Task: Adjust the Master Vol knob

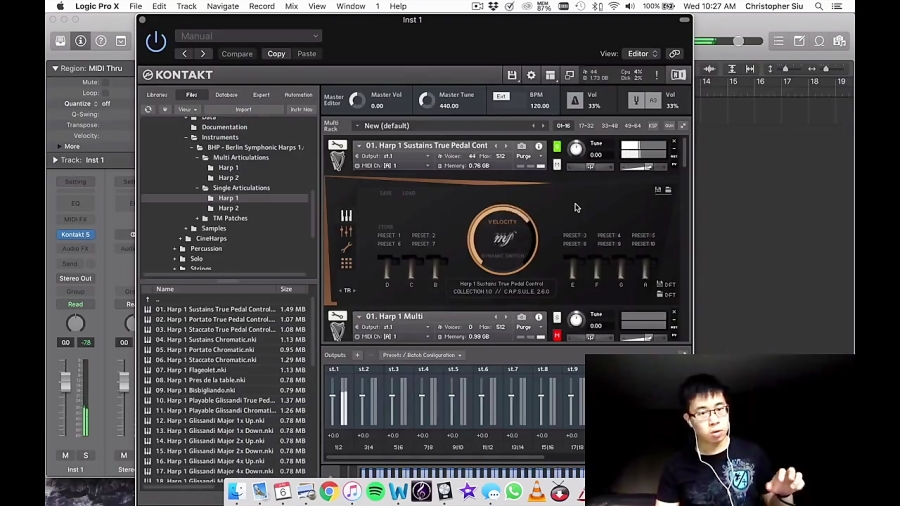Action: (x=356, y=100)
